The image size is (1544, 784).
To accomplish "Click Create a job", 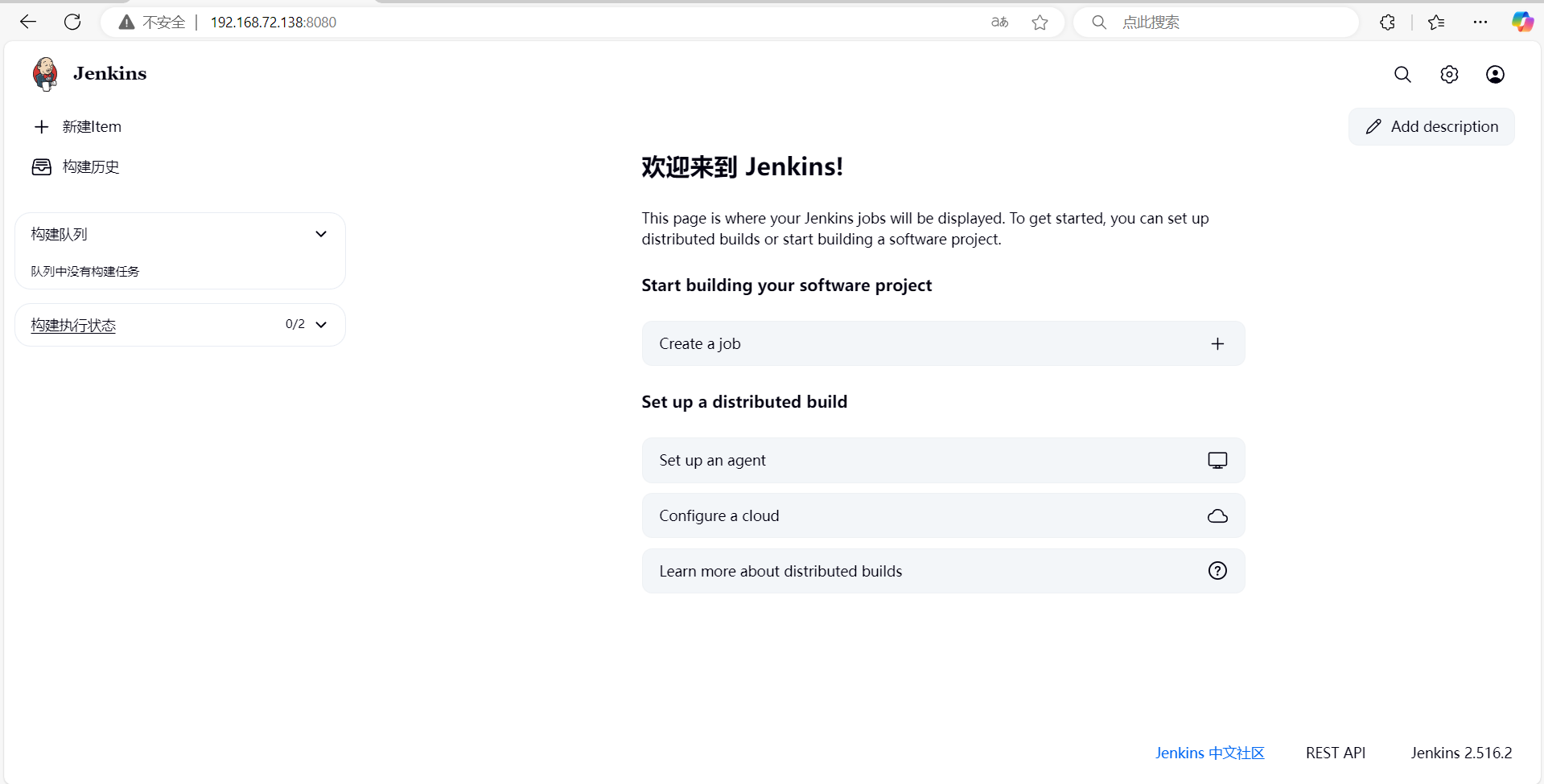I will (943, 344).
